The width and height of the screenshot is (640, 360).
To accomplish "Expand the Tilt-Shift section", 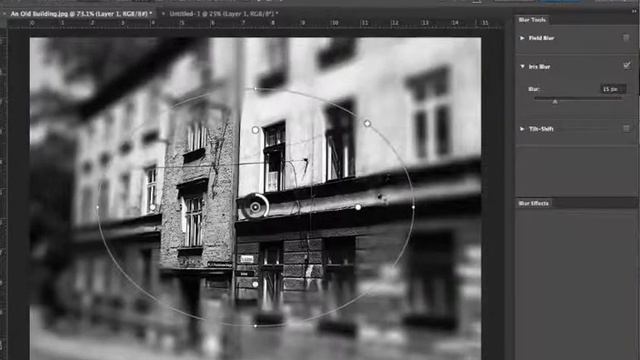I will [x=522, y=129].
